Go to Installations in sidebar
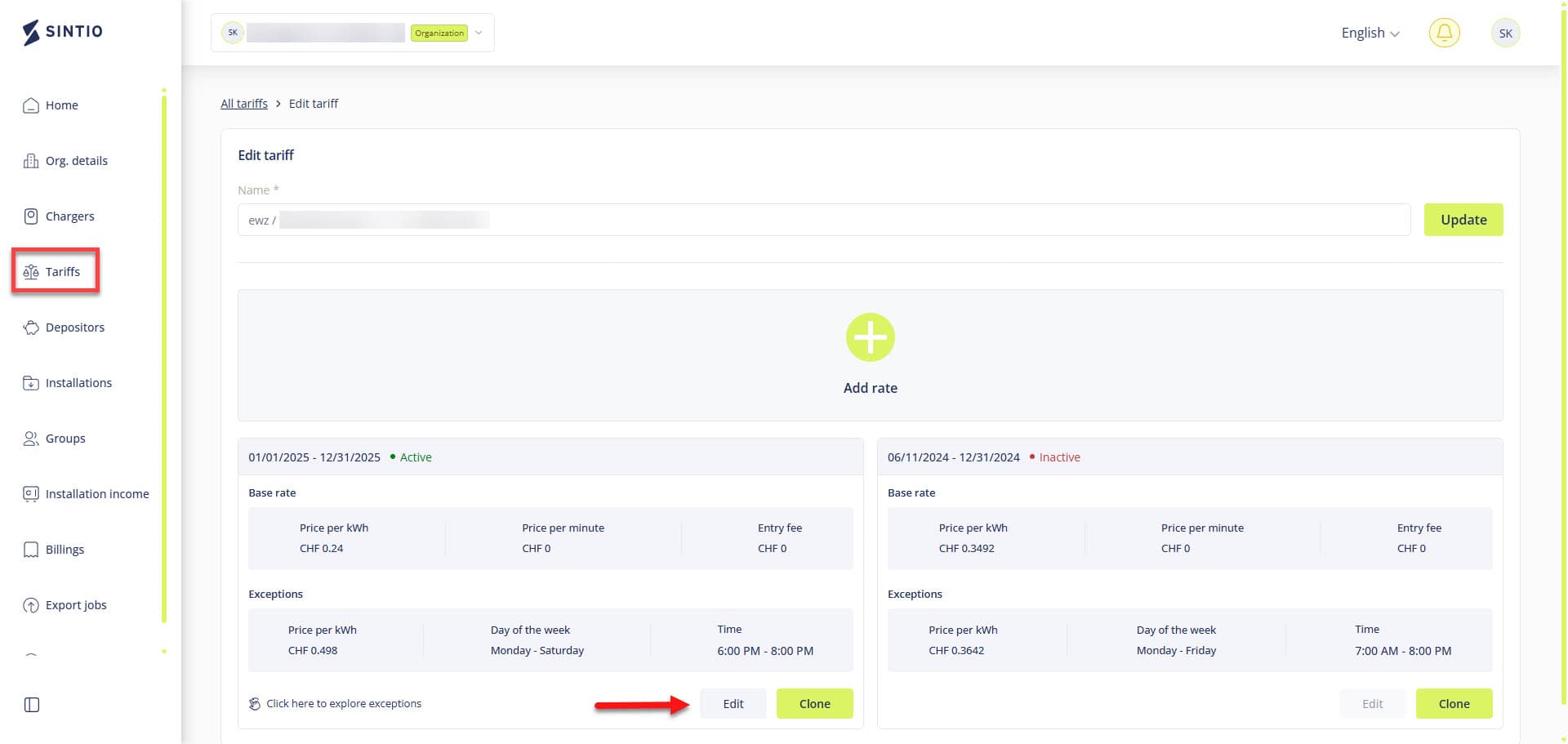 (x=78, y=383)
